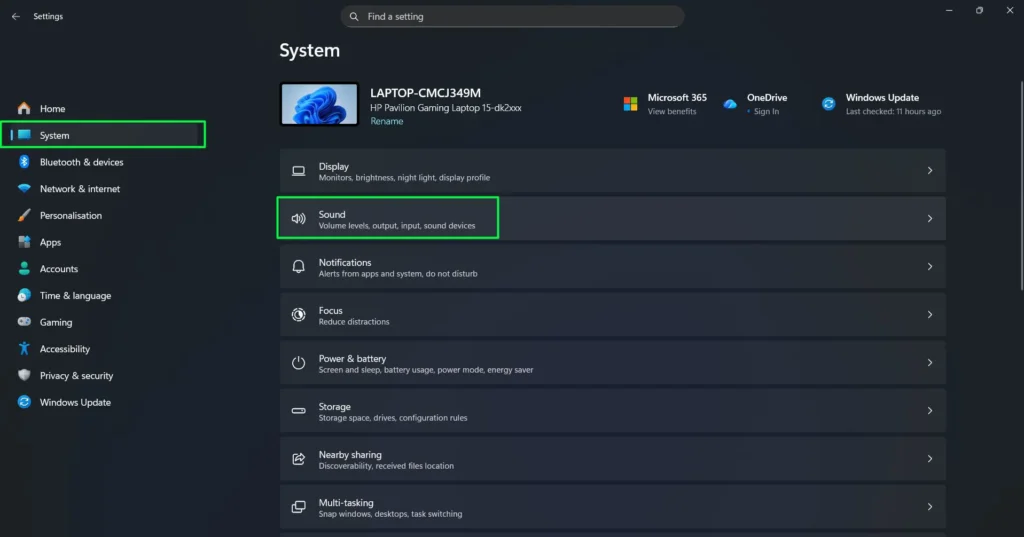Viewport: 1024px width, 537px height.
Task: Expand the Nearby sharing row chevron
Action: click(930, 459)
